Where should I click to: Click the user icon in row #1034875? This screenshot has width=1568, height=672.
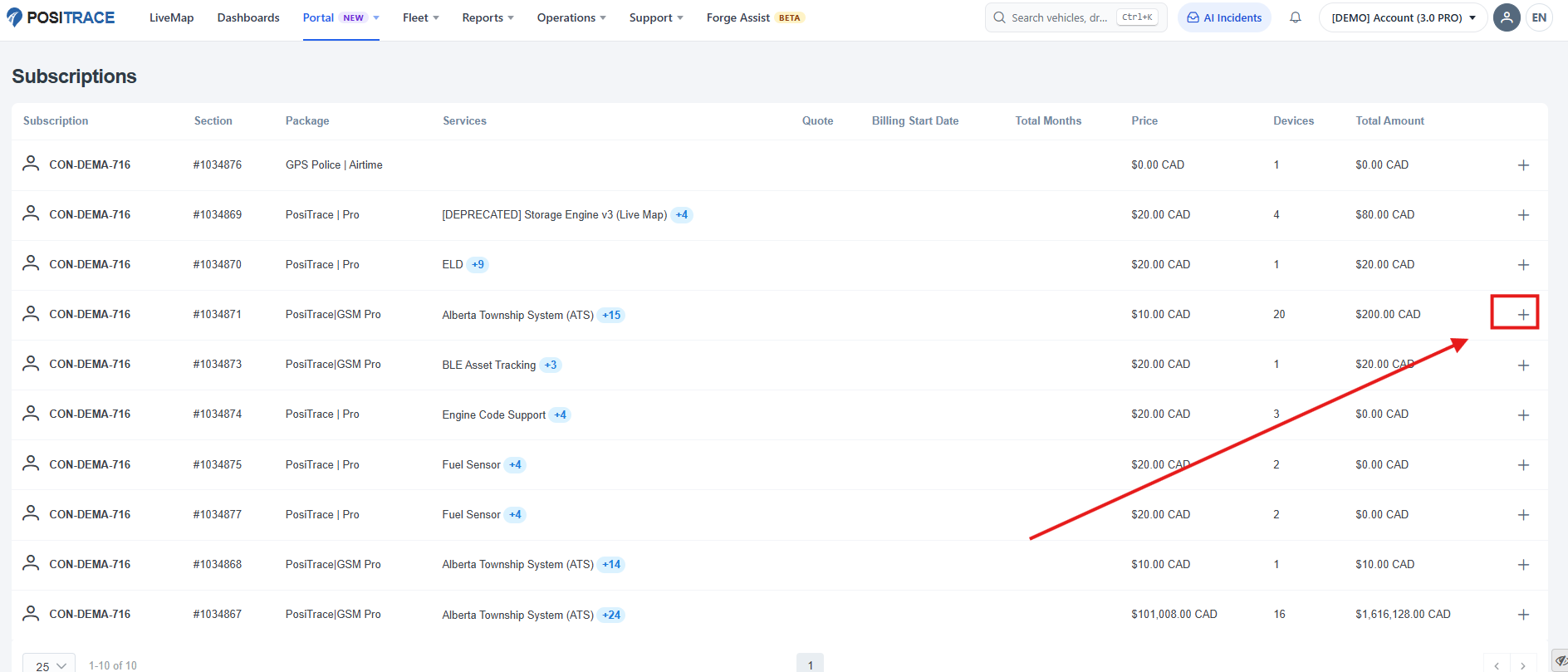pos(31,463)
